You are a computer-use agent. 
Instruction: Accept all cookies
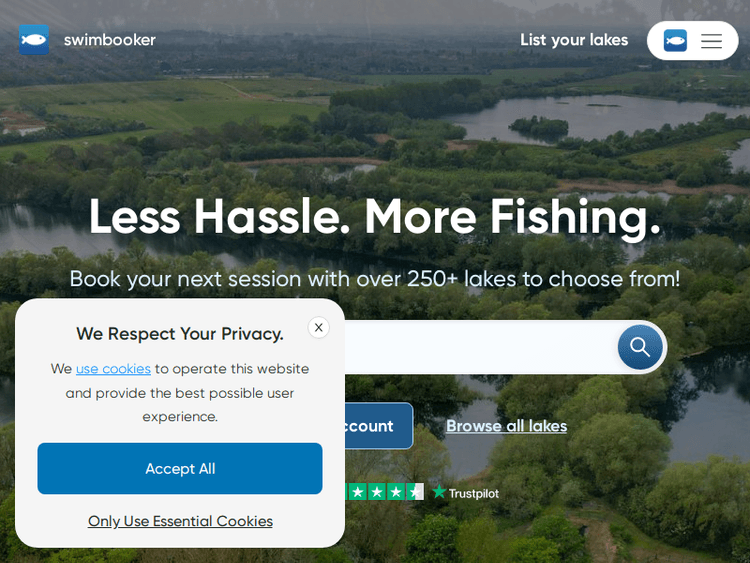tap(180, 468)
